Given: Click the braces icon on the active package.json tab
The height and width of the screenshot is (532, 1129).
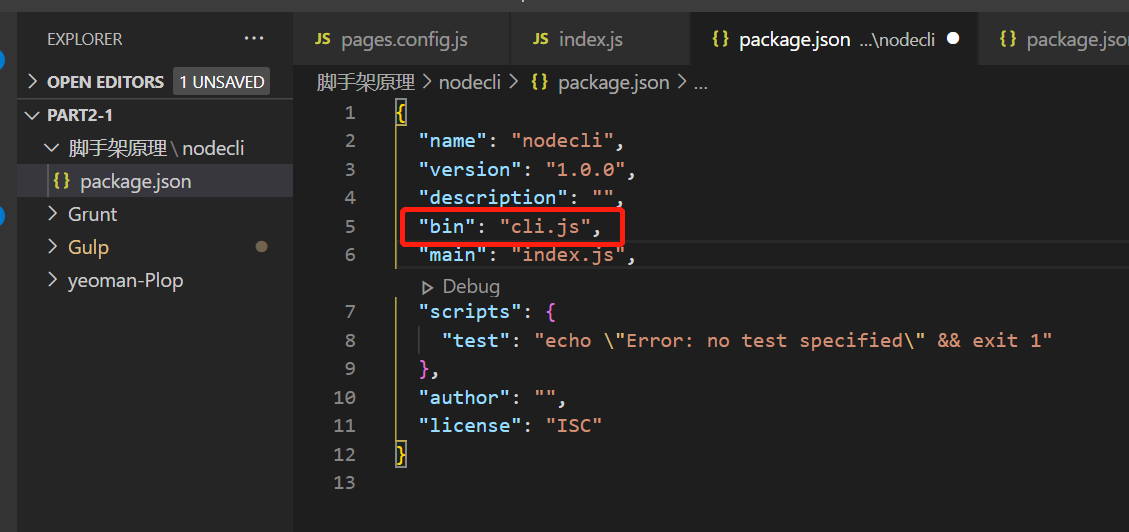Looking at the screenshot, I should click(719, 39).
